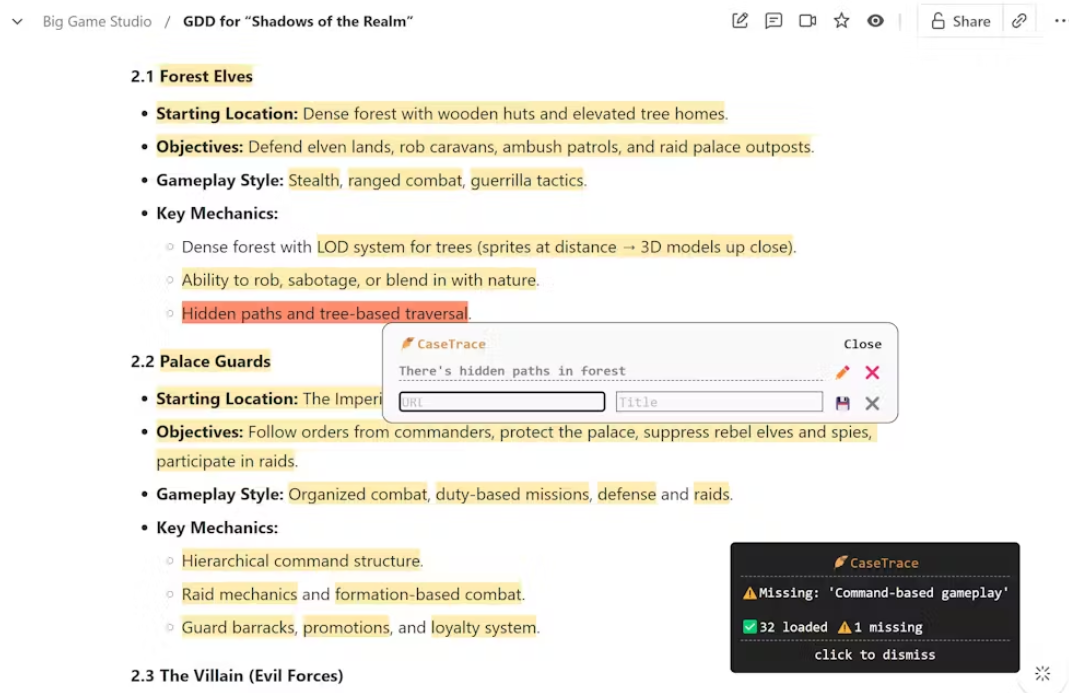
Task: Click the sparkle icon at bottom right
Action: coord(1042,674)
